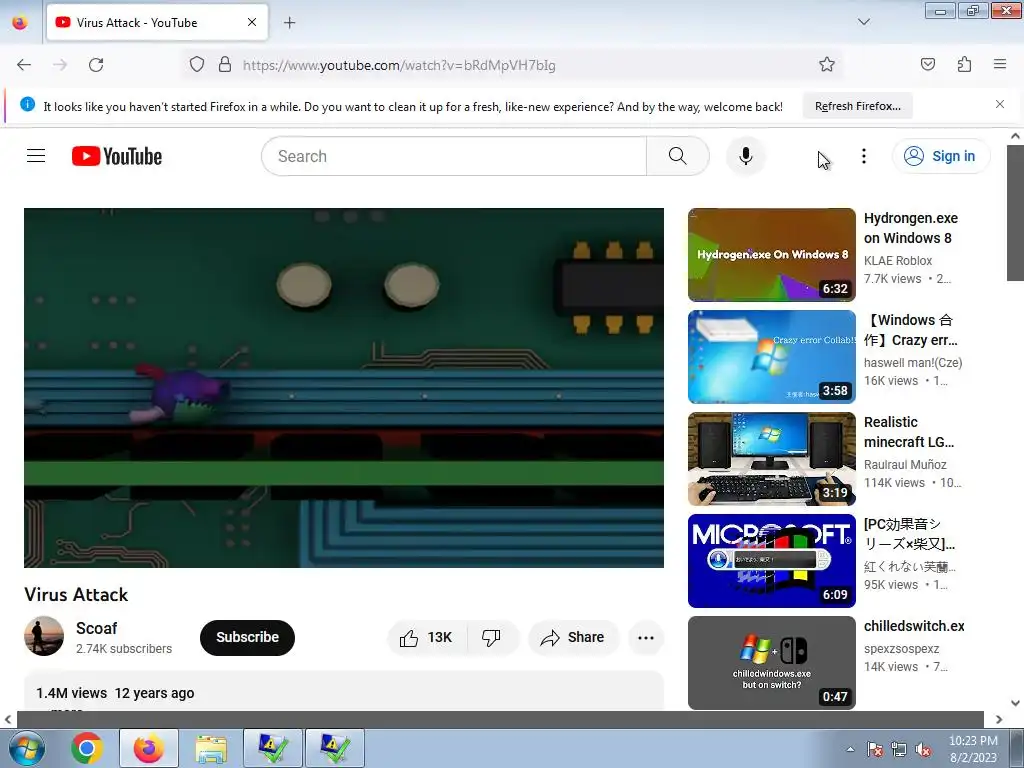The height and width of the screenshot is (768, 1024).
Task: Expand the list all tabs chevron
Action: (x=863, y=22)
